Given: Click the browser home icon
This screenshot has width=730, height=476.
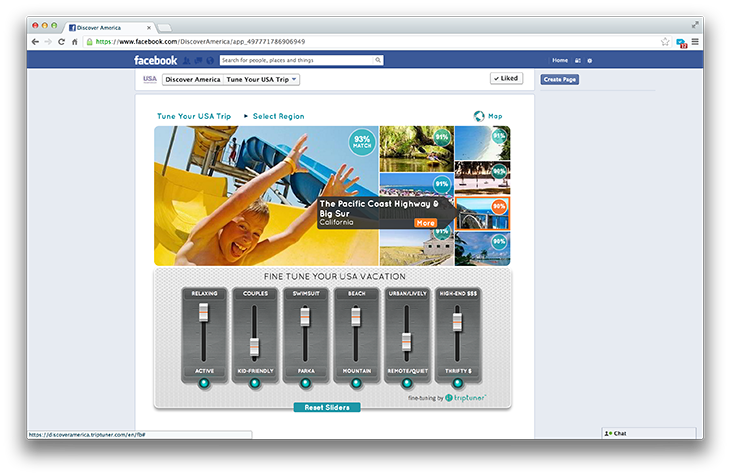Looking at the screenshot, I should [74, 42].
